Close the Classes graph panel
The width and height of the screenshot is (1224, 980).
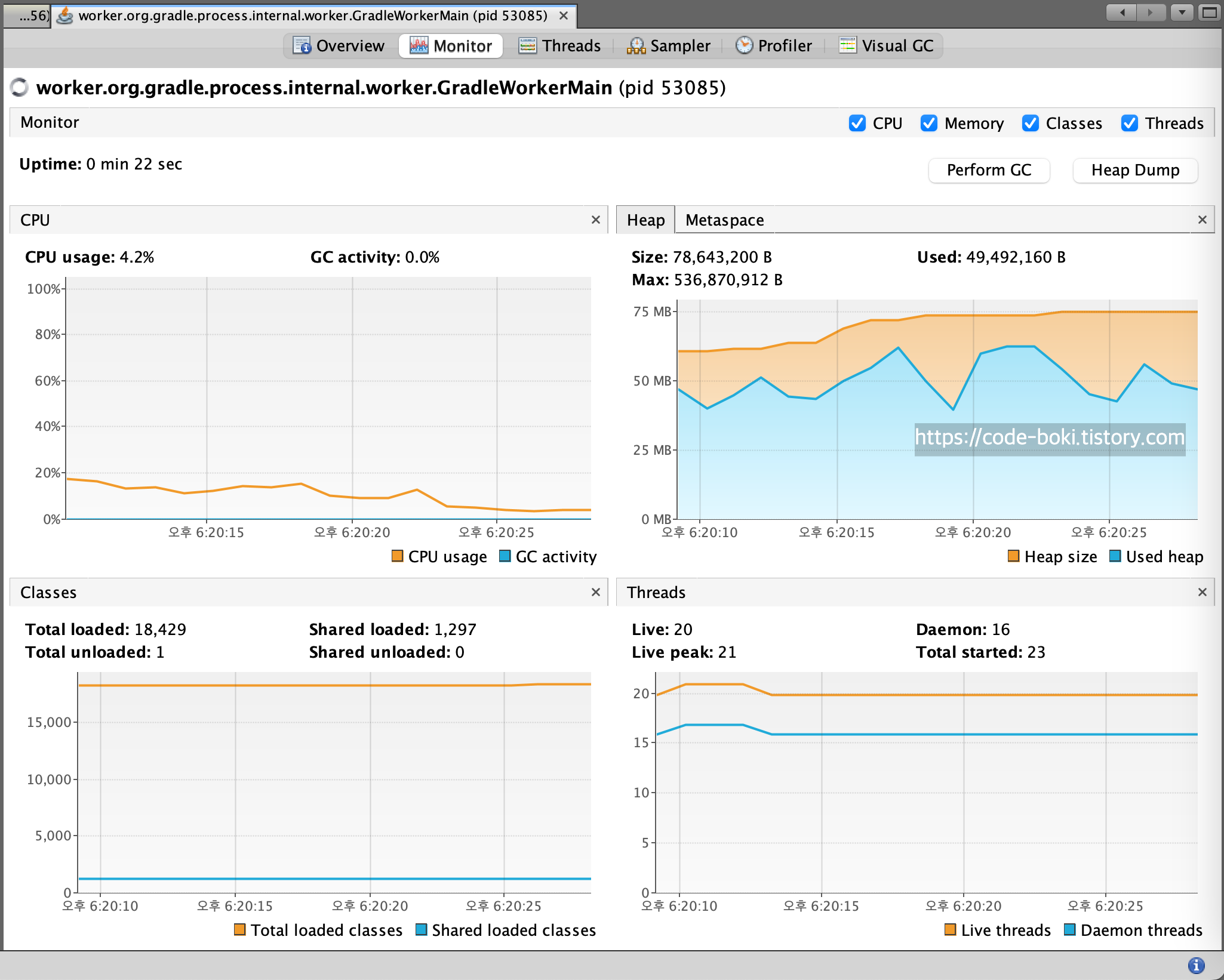[x=595, y=592]
